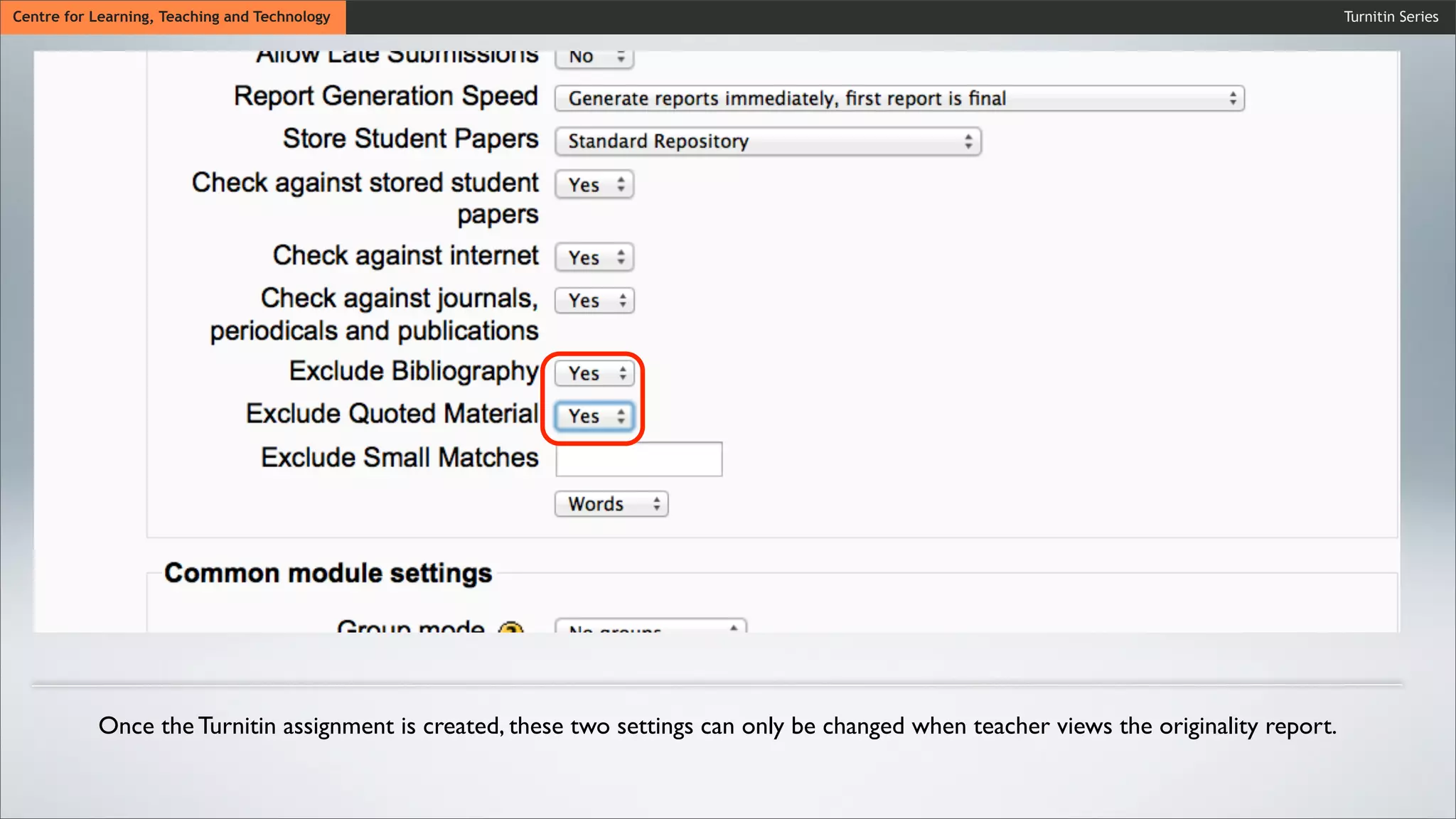Open the Report Generation Speed dropdown
This screenshot has height=819, width=1456.
click(899, 98)
